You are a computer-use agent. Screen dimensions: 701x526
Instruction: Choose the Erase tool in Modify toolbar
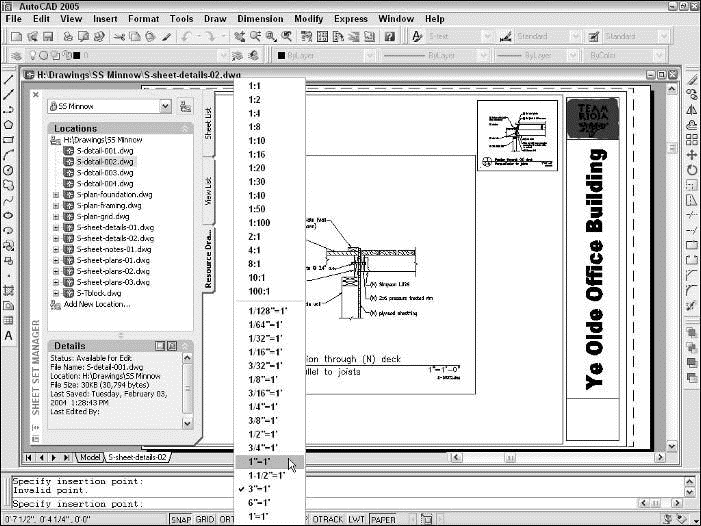click(x=692, y=79)
